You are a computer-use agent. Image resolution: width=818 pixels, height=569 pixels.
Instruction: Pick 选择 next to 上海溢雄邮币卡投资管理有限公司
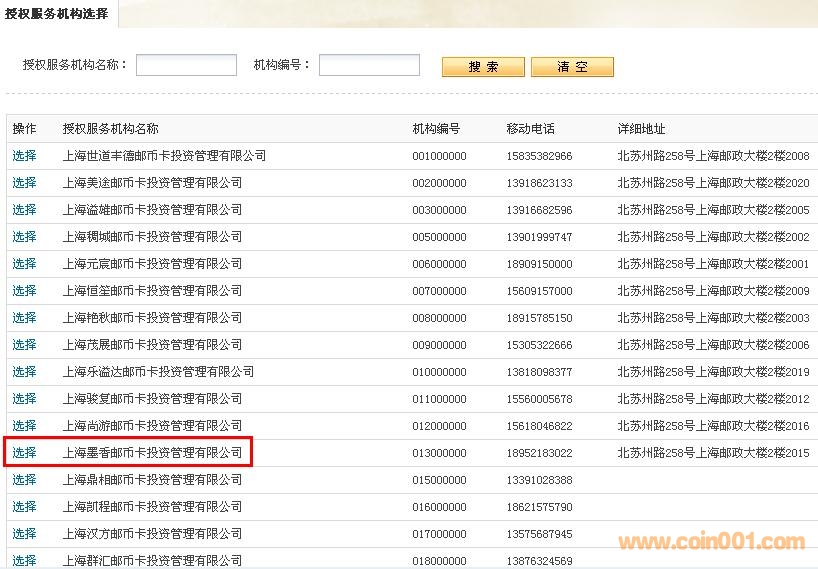[24, 210]
